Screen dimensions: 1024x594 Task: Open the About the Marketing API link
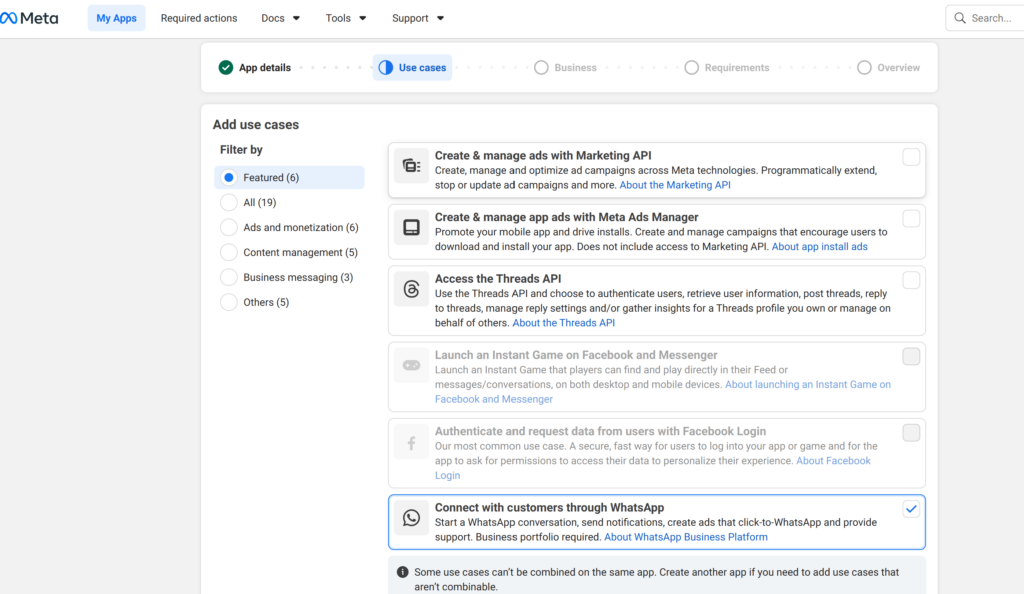675,185
